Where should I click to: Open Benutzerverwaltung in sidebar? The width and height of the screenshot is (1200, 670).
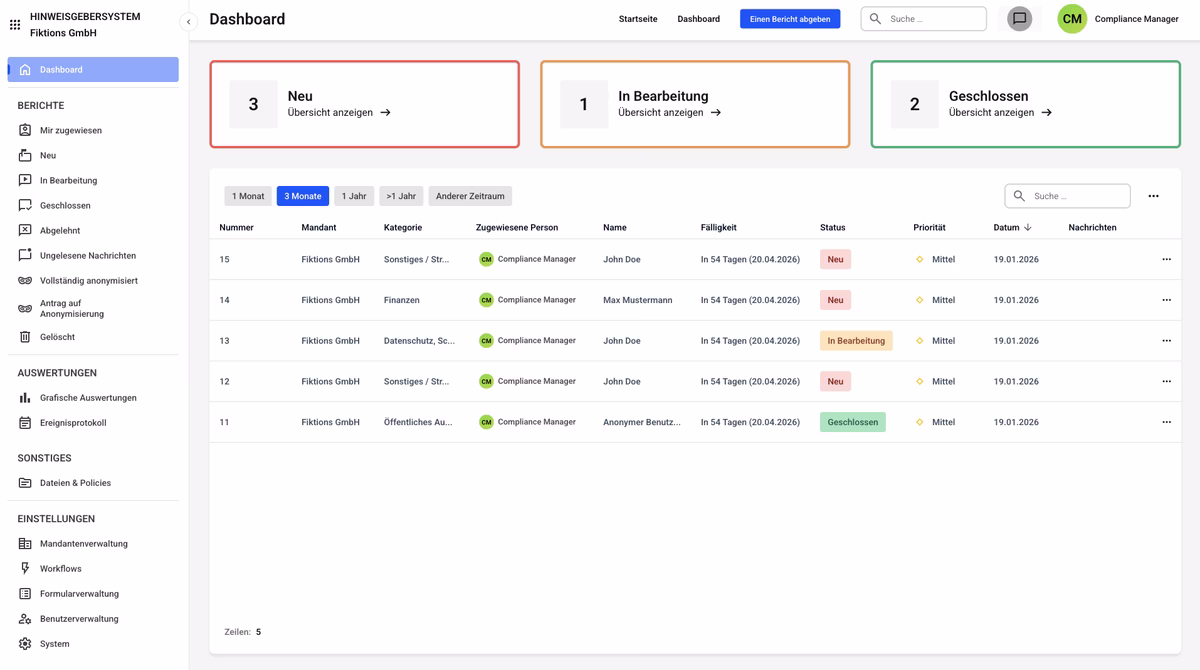[x=78, y=619]
